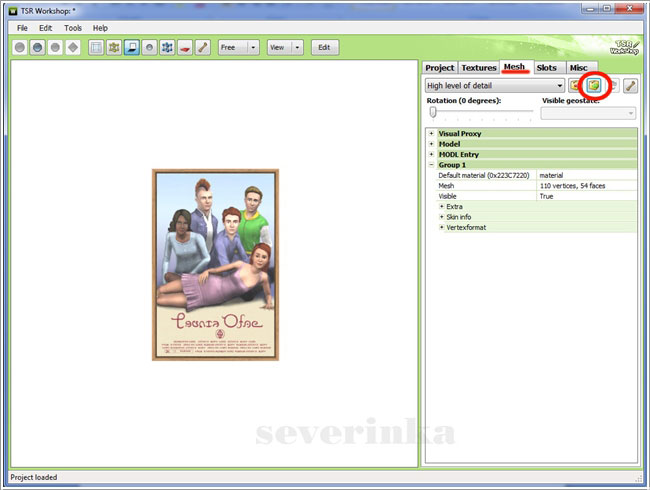Collapse the Group 1 section
This screenshot has height=490, width=650.
point(431,164)
